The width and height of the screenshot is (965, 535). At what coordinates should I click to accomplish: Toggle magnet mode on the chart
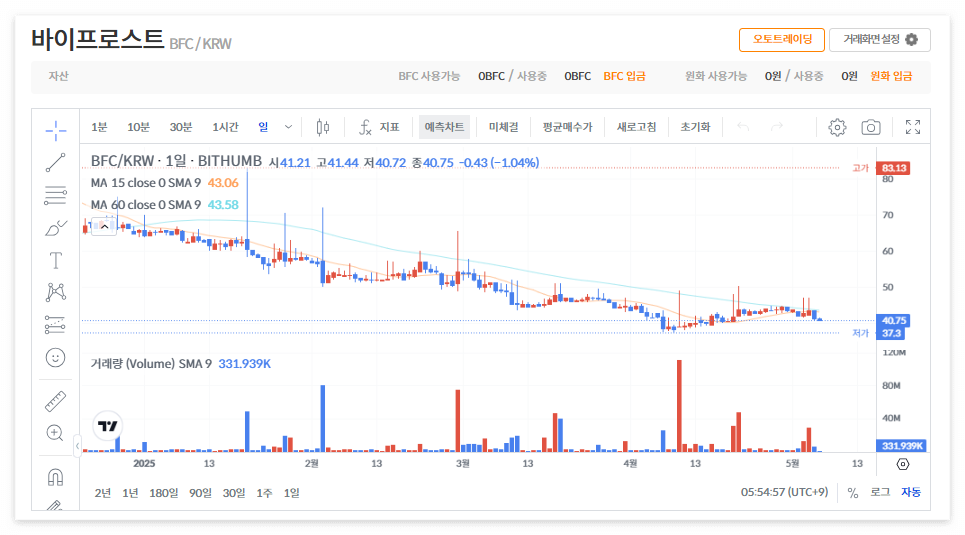[55, 477]
